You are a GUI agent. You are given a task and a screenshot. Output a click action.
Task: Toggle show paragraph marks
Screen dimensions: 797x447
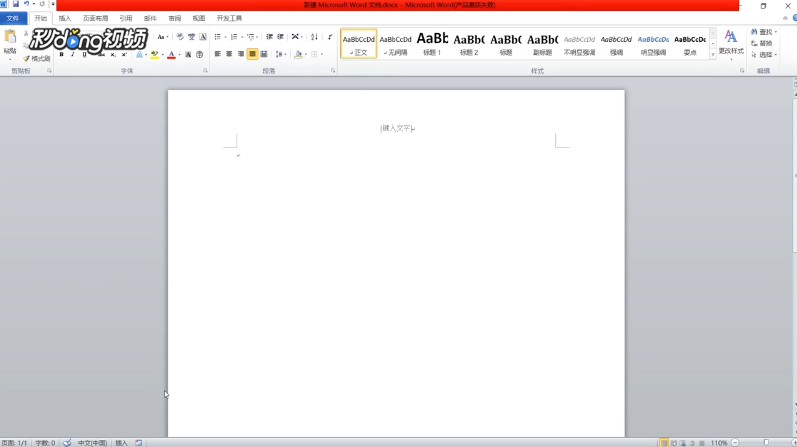point(330,37)
